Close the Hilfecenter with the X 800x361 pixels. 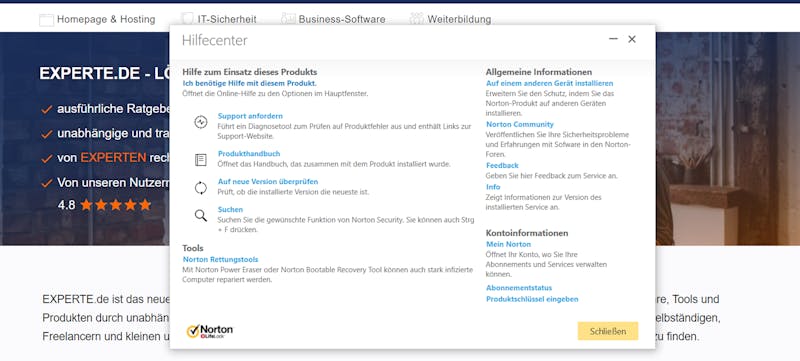(632, 39)
